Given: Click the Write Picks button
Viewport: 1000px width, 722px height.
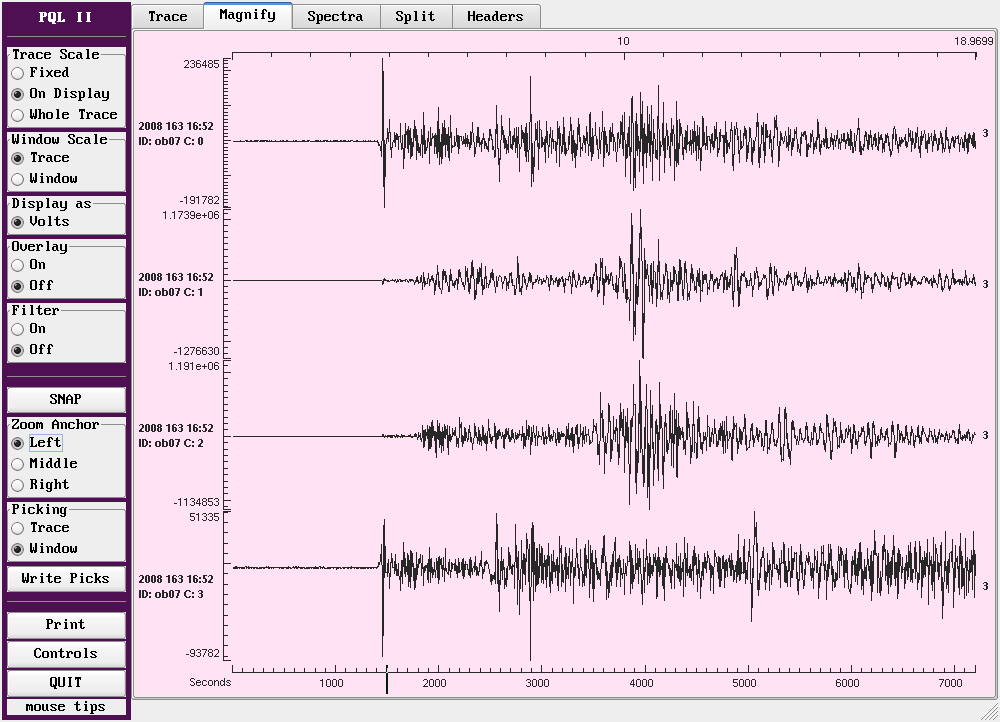Looking at the screenshot, I should (66, 578).
